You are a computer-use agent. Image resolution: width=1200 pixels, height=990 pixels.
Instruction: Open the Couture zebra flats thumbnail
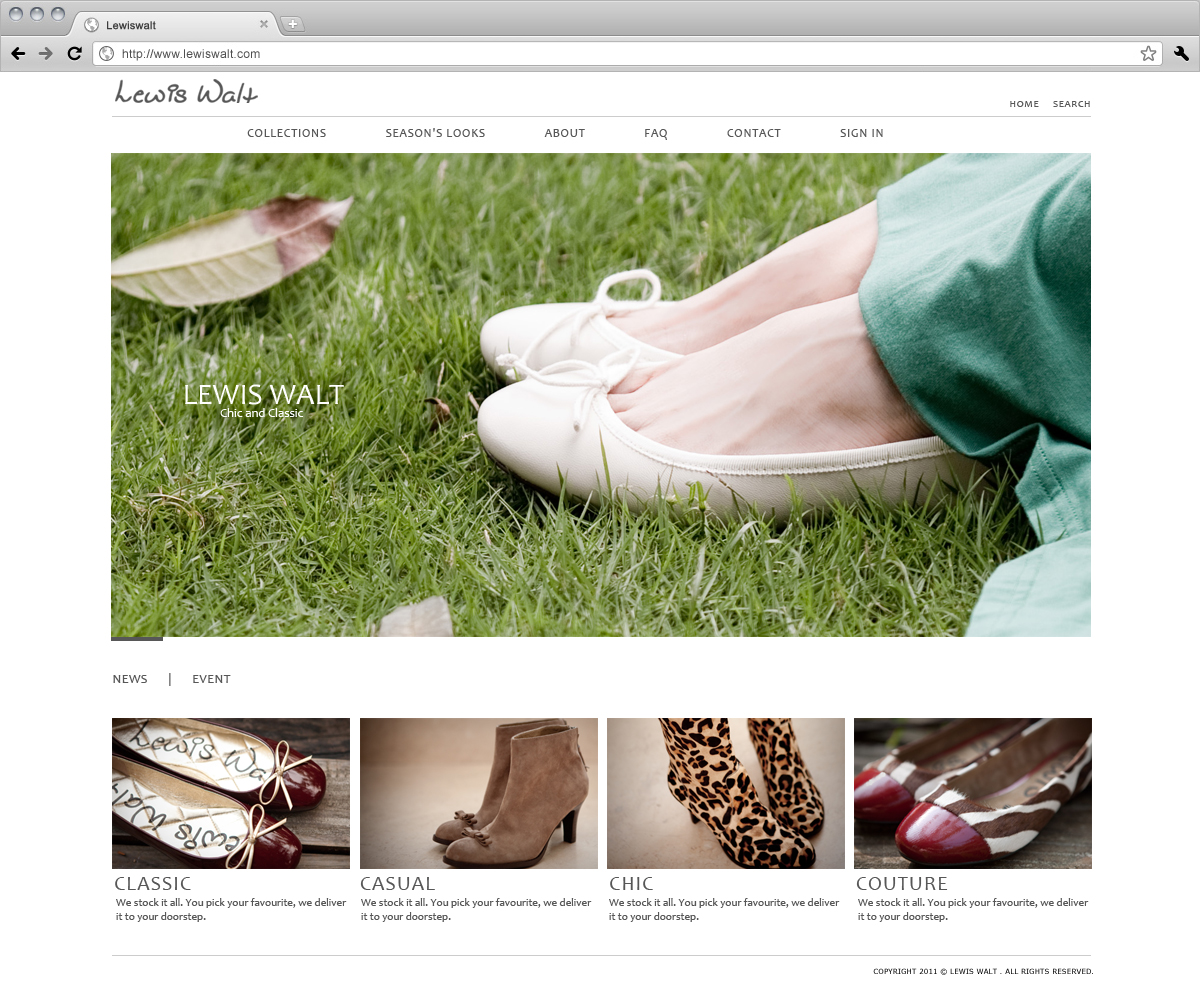pyautogui.click(x=973, y=793)
